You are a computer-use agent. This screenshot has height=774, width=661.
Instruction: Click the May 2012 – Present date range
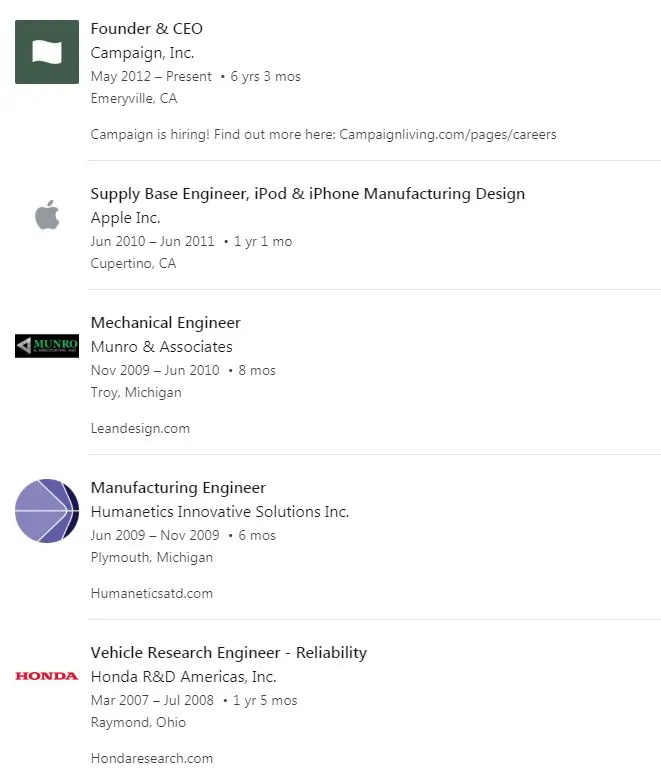(x=151, y=77)
